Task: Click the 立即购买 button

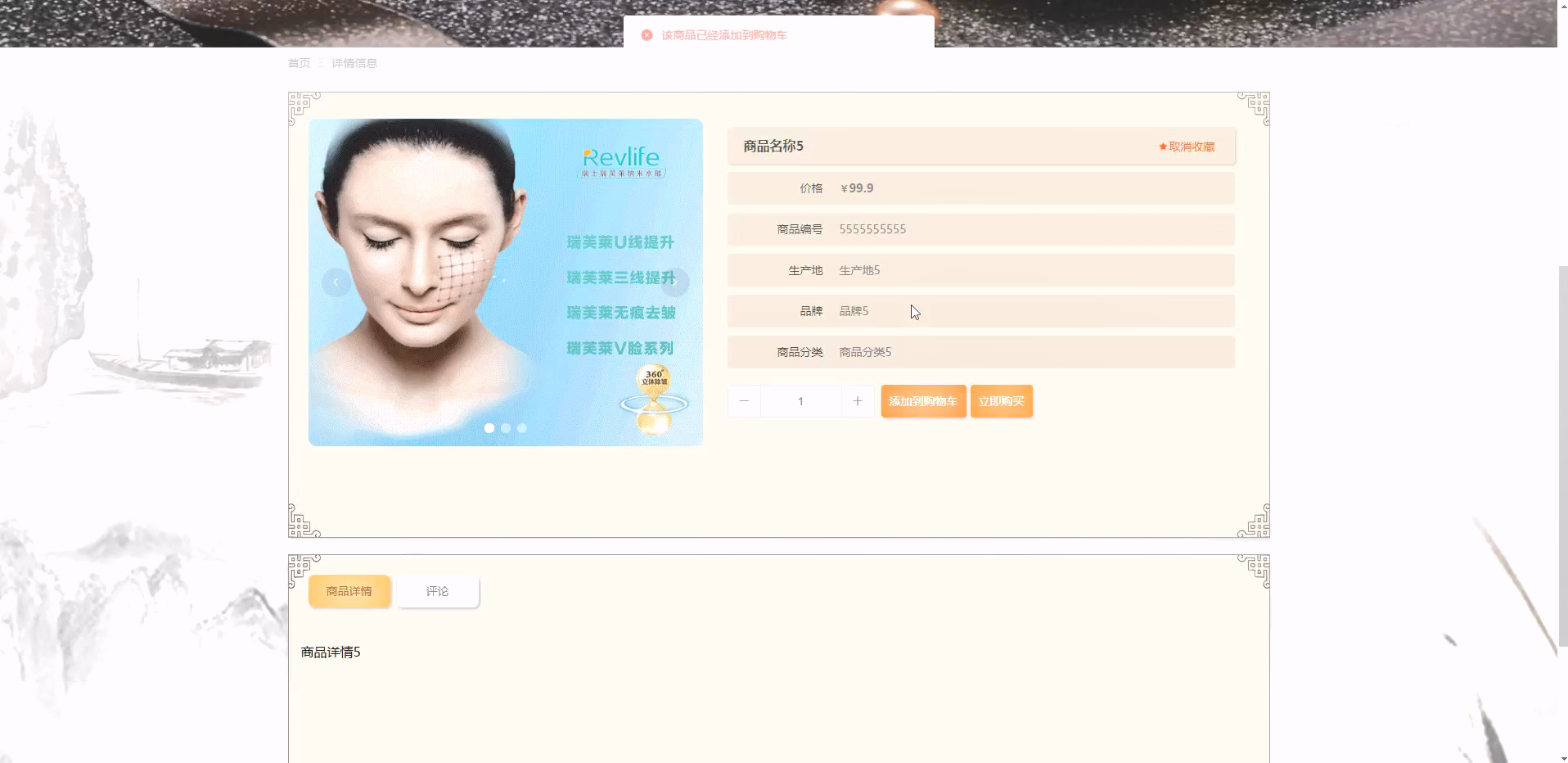Action: (x=1001, y=401)
